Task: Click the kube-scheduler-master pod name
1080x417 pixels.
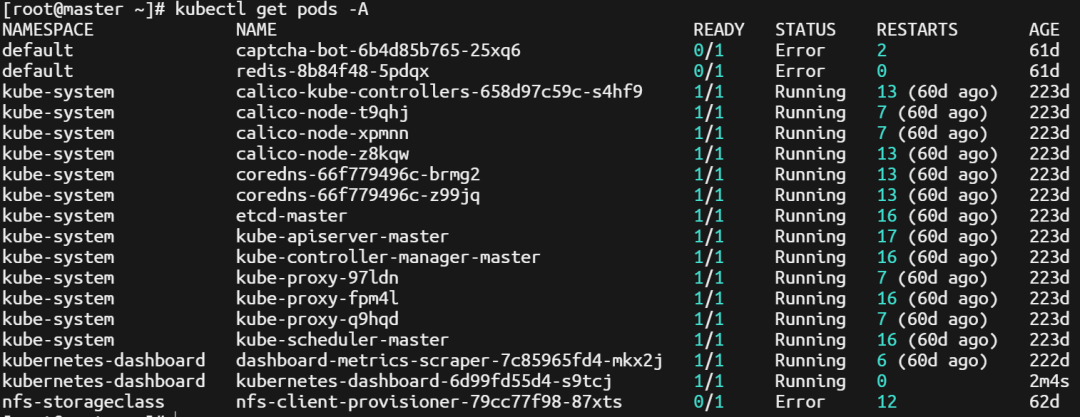Action: pyautogui.click(x=342, y=340)
